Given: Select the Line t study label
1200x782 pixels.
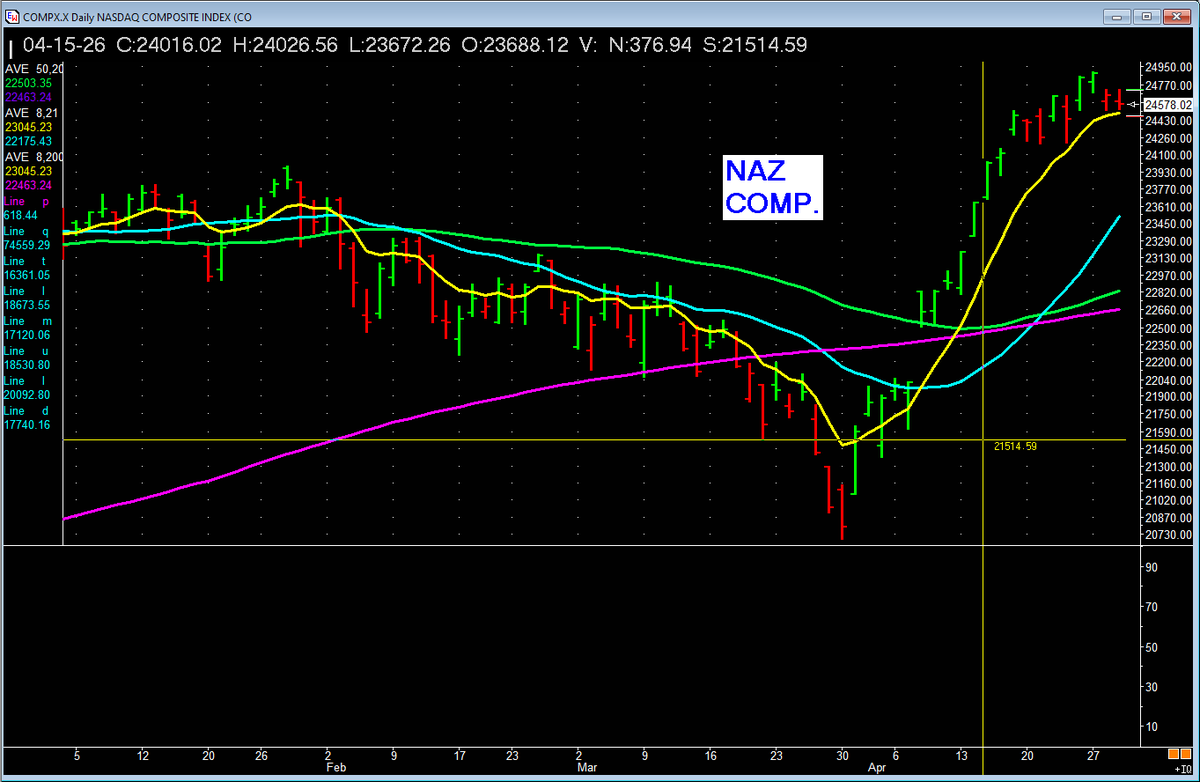Looking at the screenshot, I should [27, 261].
